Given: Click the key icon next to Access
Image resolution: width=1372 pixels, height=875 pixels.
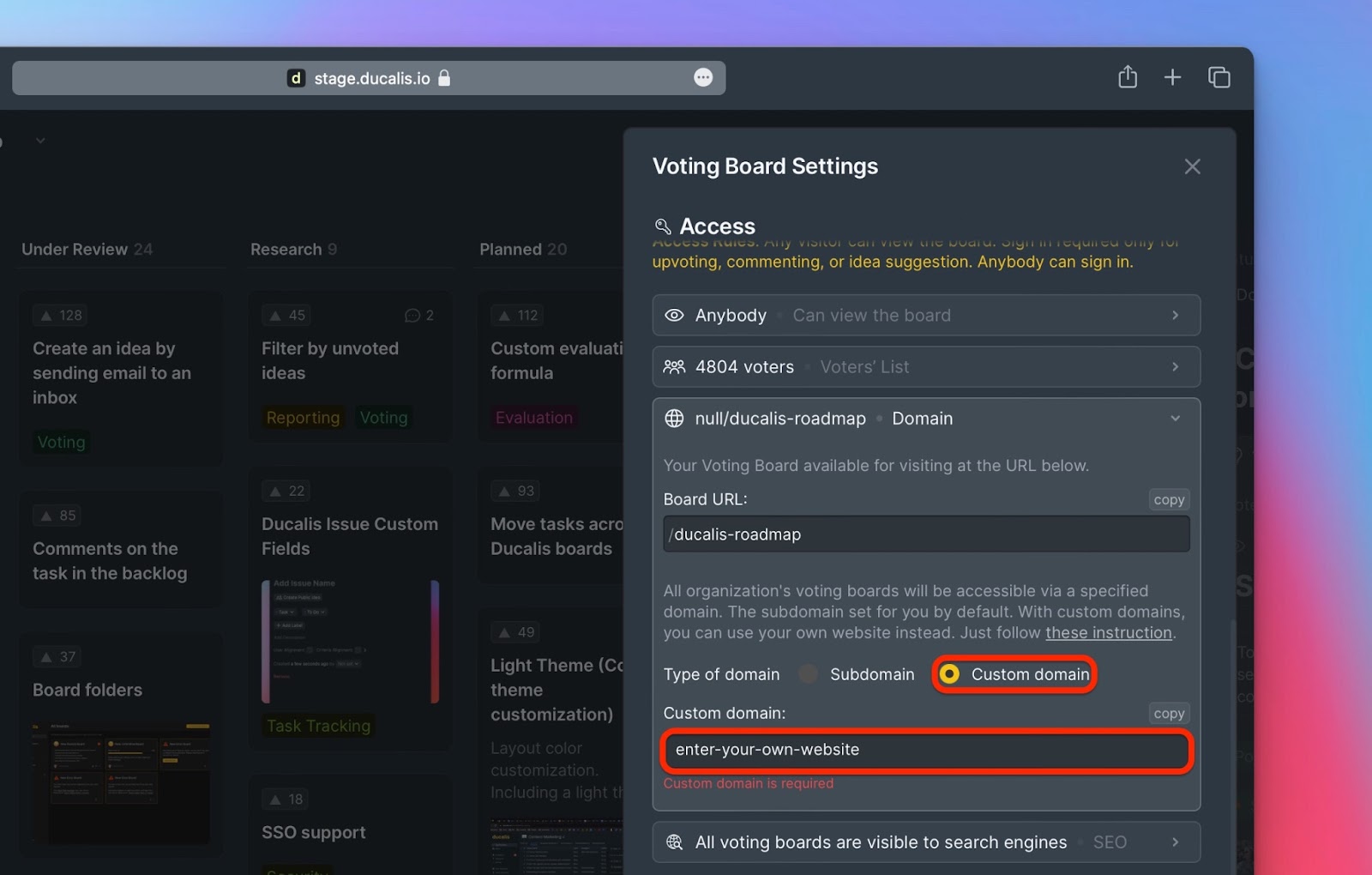Looking at the screenshot, I should click(x=663, y=226).
